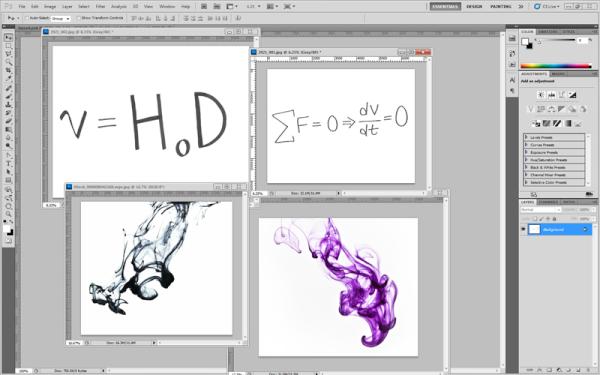This screenshot has height=375, width=600.
Task: Switch to the Essentials workspace
Action: pyautogui.click(x=445, y=7)
